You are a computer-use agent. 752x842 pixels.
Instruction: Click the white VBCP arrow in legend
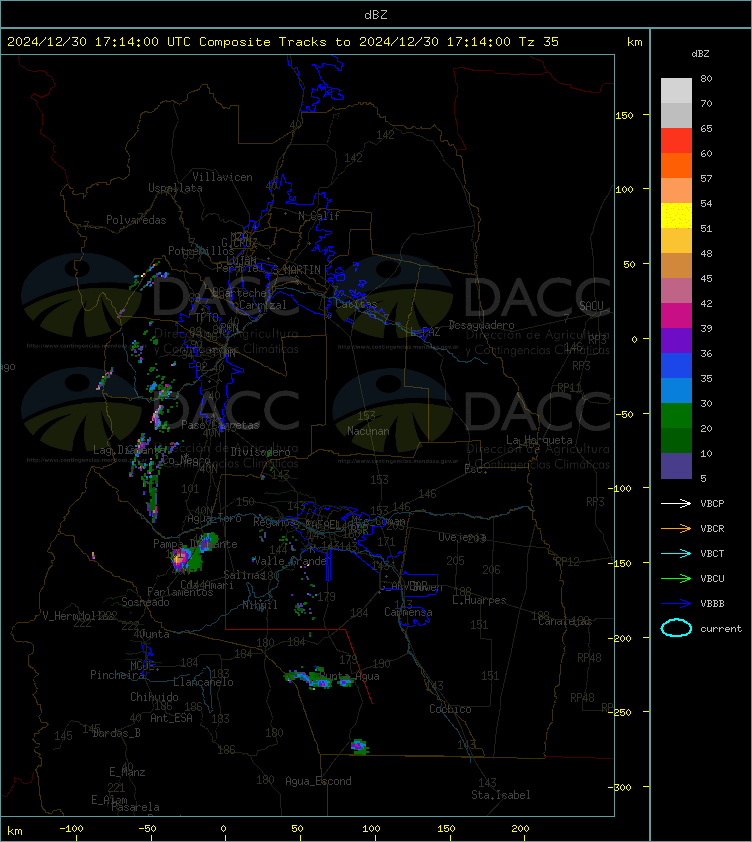pos(676,503)
